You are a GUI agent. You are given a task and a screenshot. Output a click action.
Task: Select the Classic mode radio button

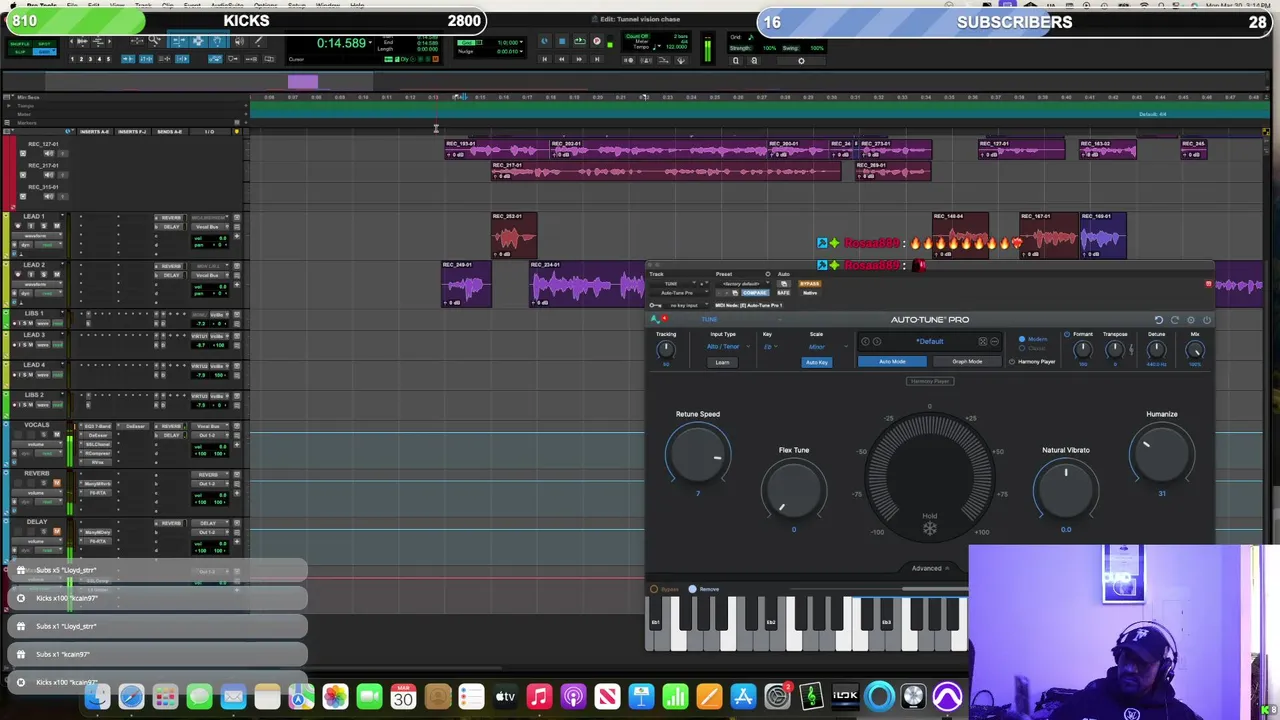(1022, 348)
